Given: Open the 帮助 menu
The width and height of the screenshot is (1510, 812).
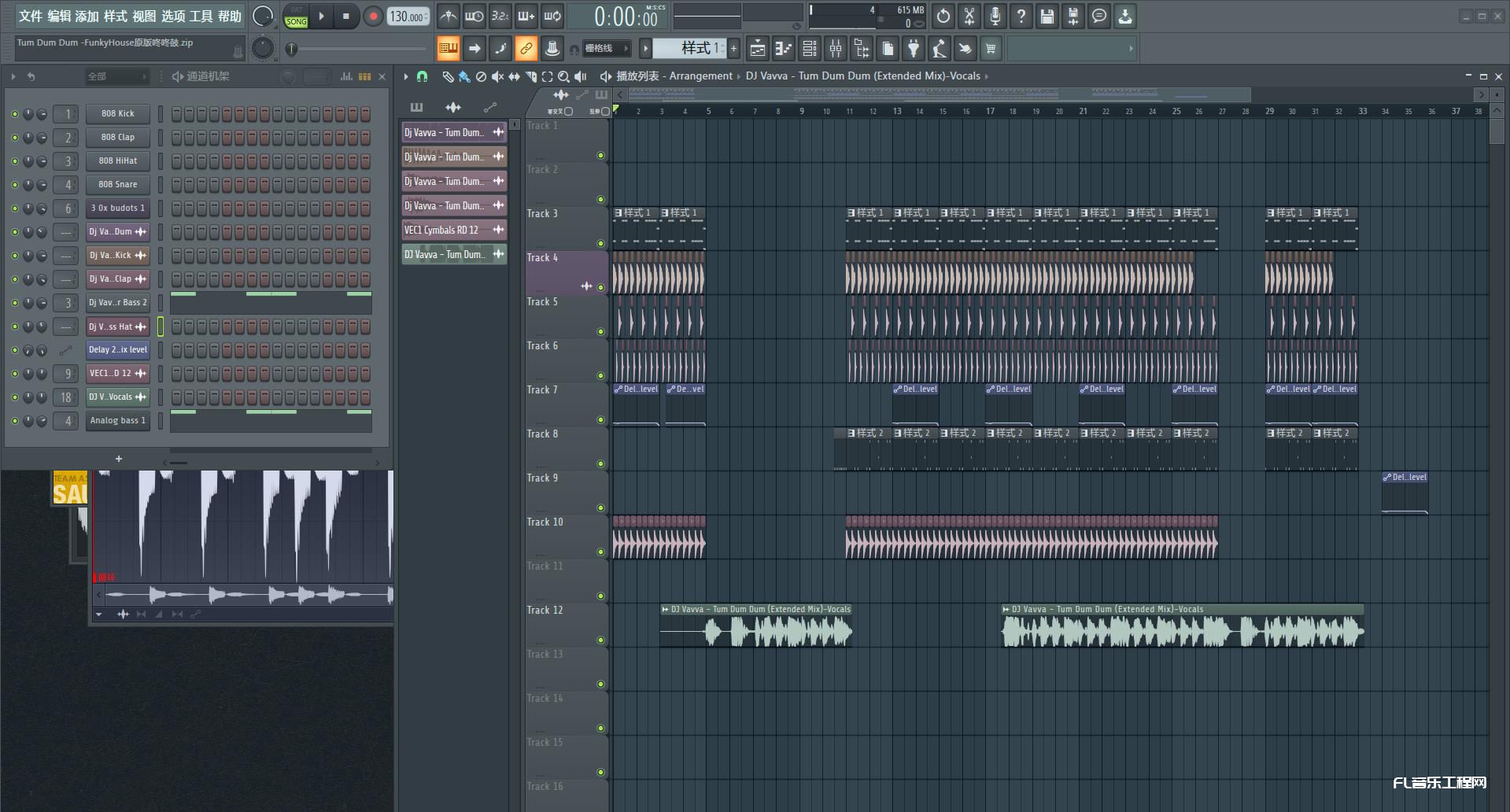Looking at the screenshot, I should (230, 16).
